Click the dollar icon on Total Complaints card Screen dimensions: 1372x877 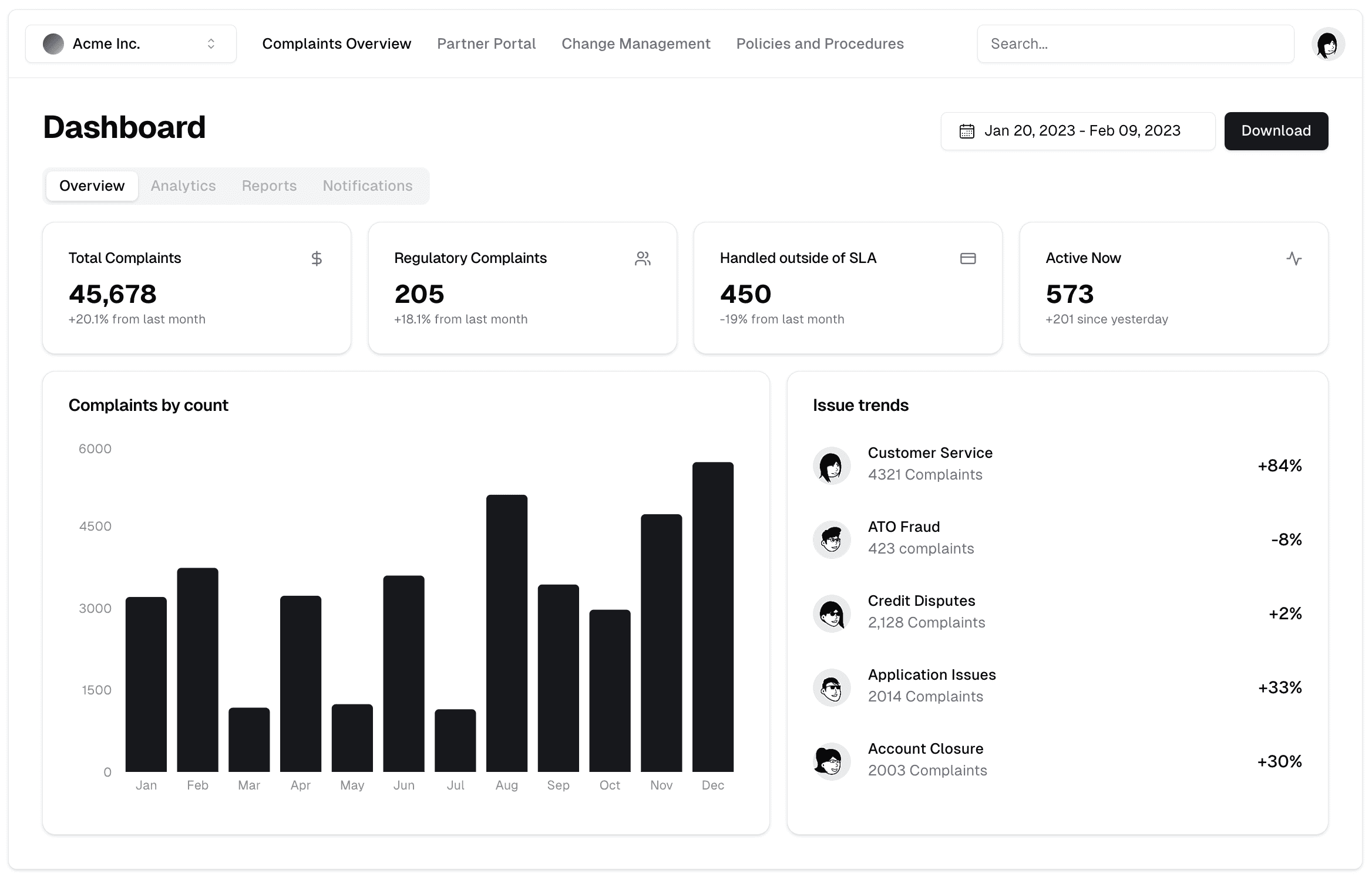[x=317, y=258]
